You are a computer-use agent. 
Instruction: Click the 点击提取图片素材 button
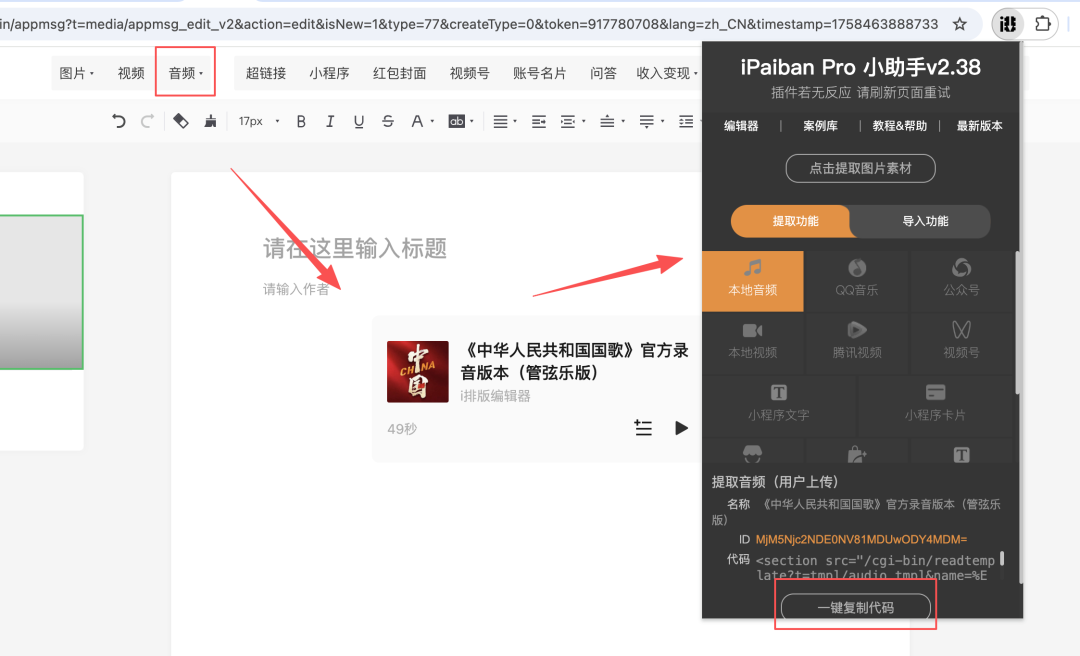tap(860, 168)
